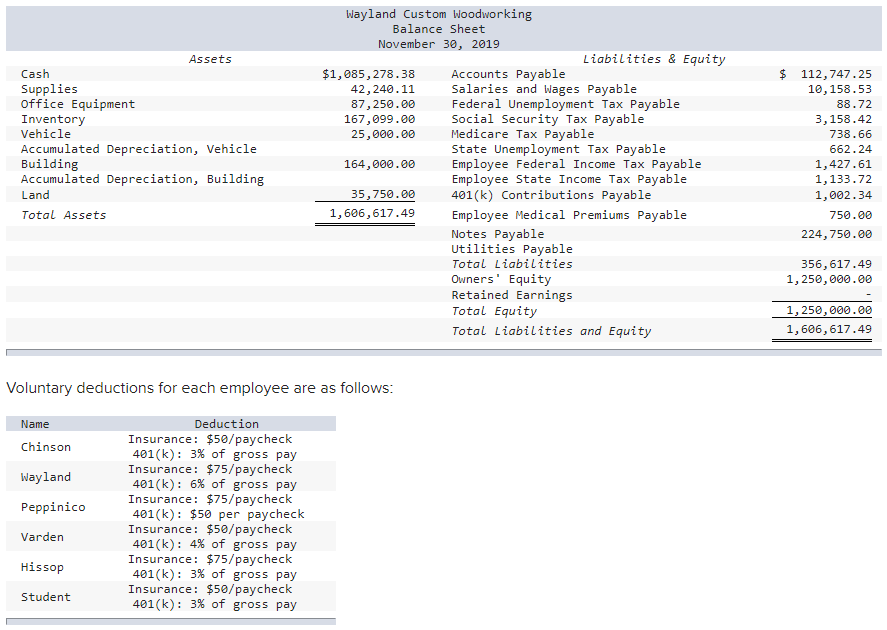Click Total Liabilities value 356,617.49

(x=836, y=264)
